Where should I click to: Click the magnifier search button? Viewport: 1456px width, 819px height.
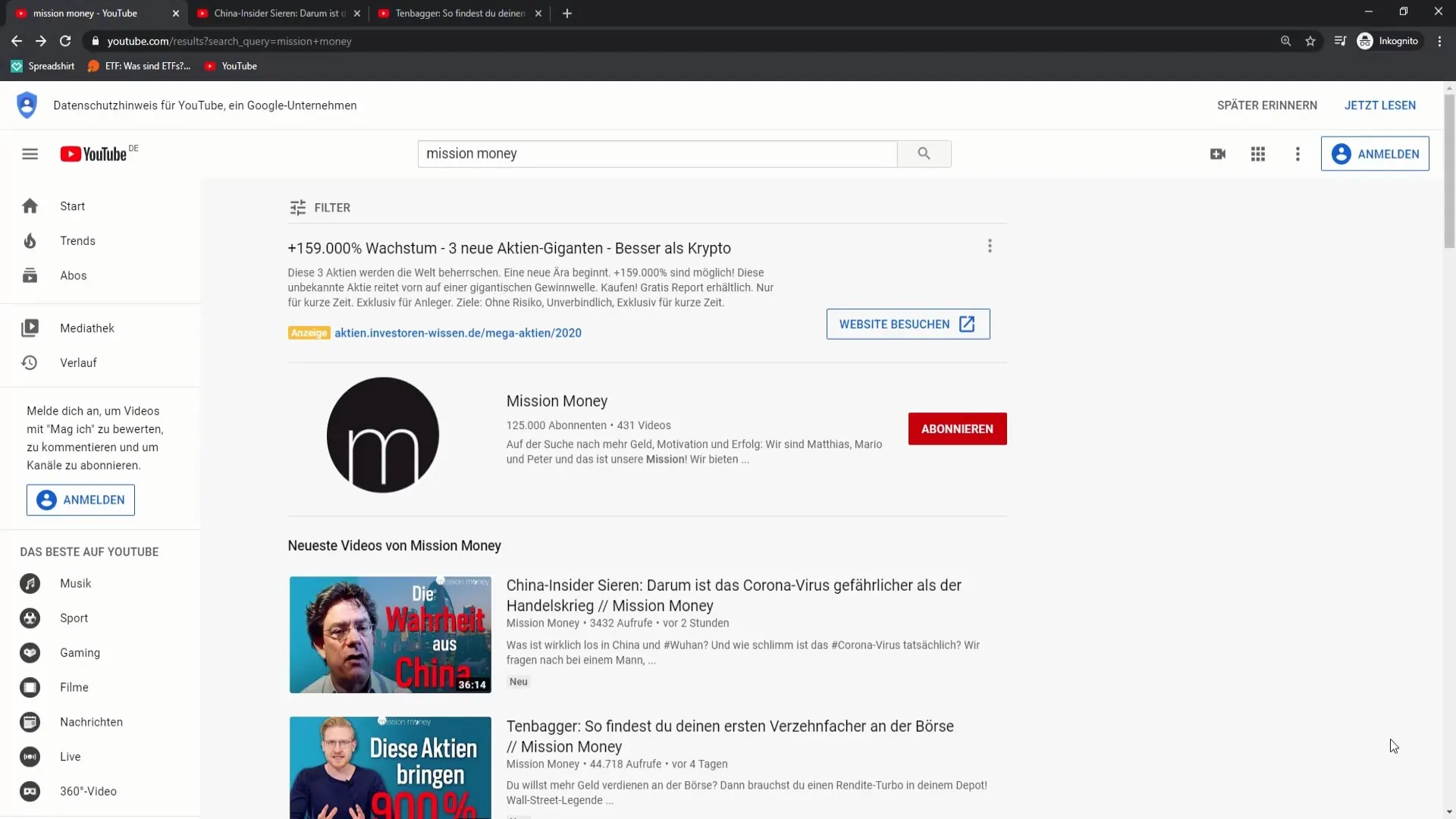click(x=924, y=154)
